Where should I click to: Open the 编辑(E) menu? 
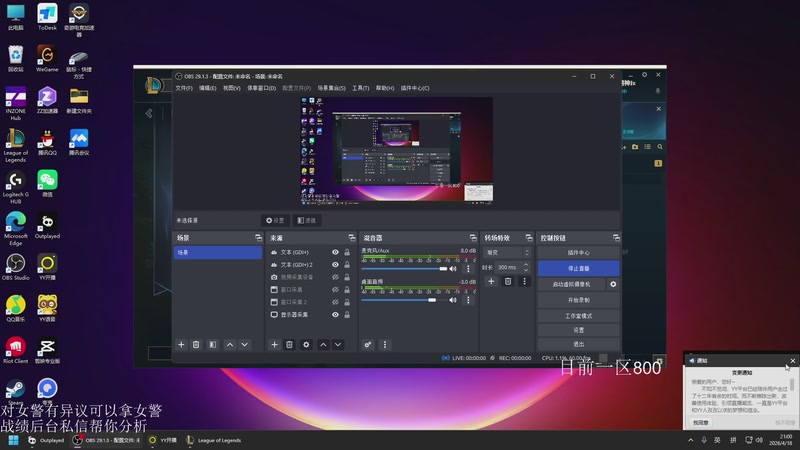click(207, 88)
